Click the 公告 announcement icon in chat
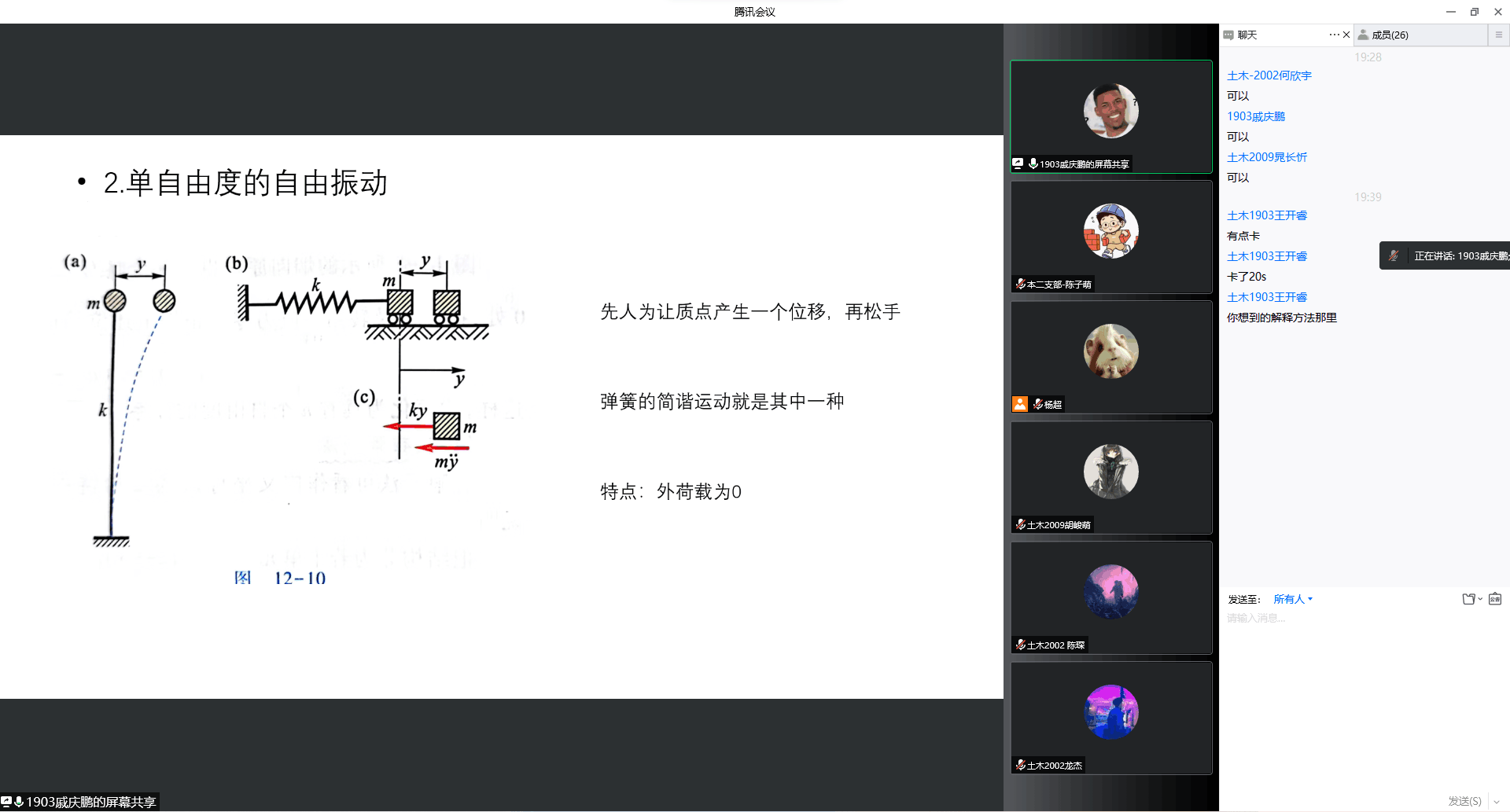Image resolution: width=1510 pixels, height=812 pixels. click(1495, 599)
